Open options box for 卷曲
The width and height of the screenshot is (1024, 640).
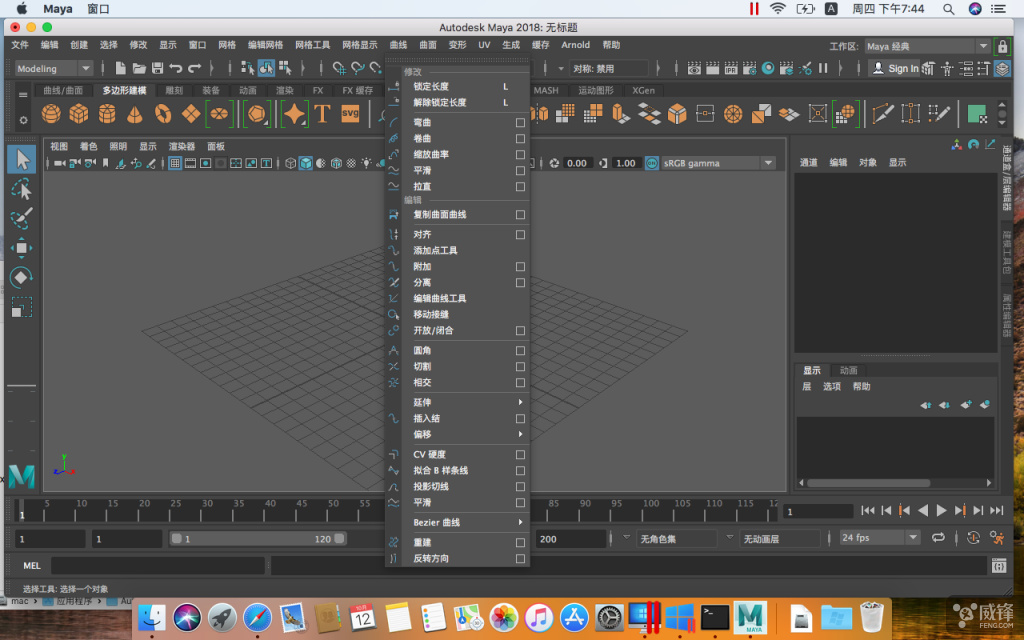pos(520,138)
